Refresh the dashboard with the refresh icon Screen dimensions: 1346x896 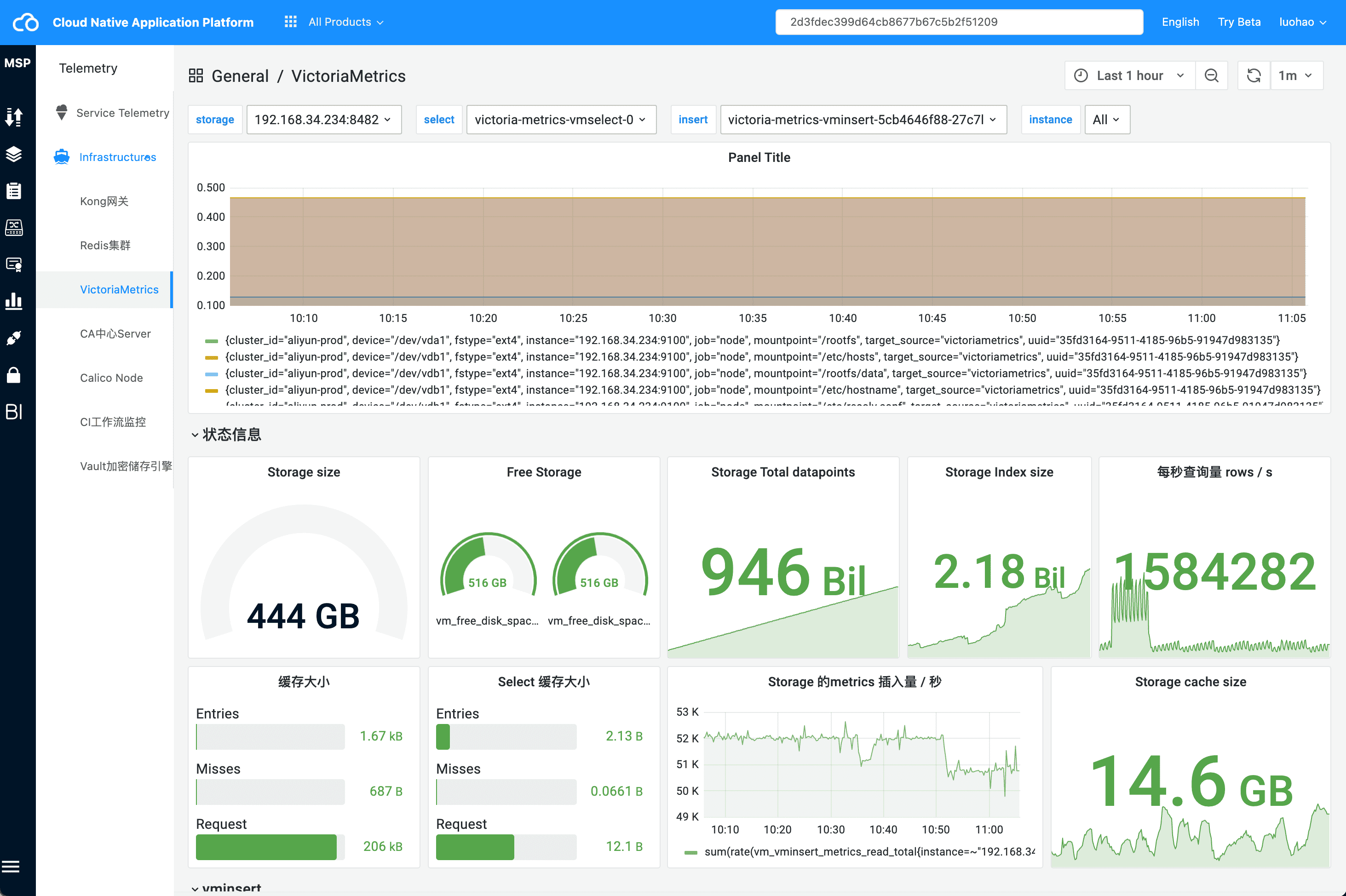pos(1254,75)
